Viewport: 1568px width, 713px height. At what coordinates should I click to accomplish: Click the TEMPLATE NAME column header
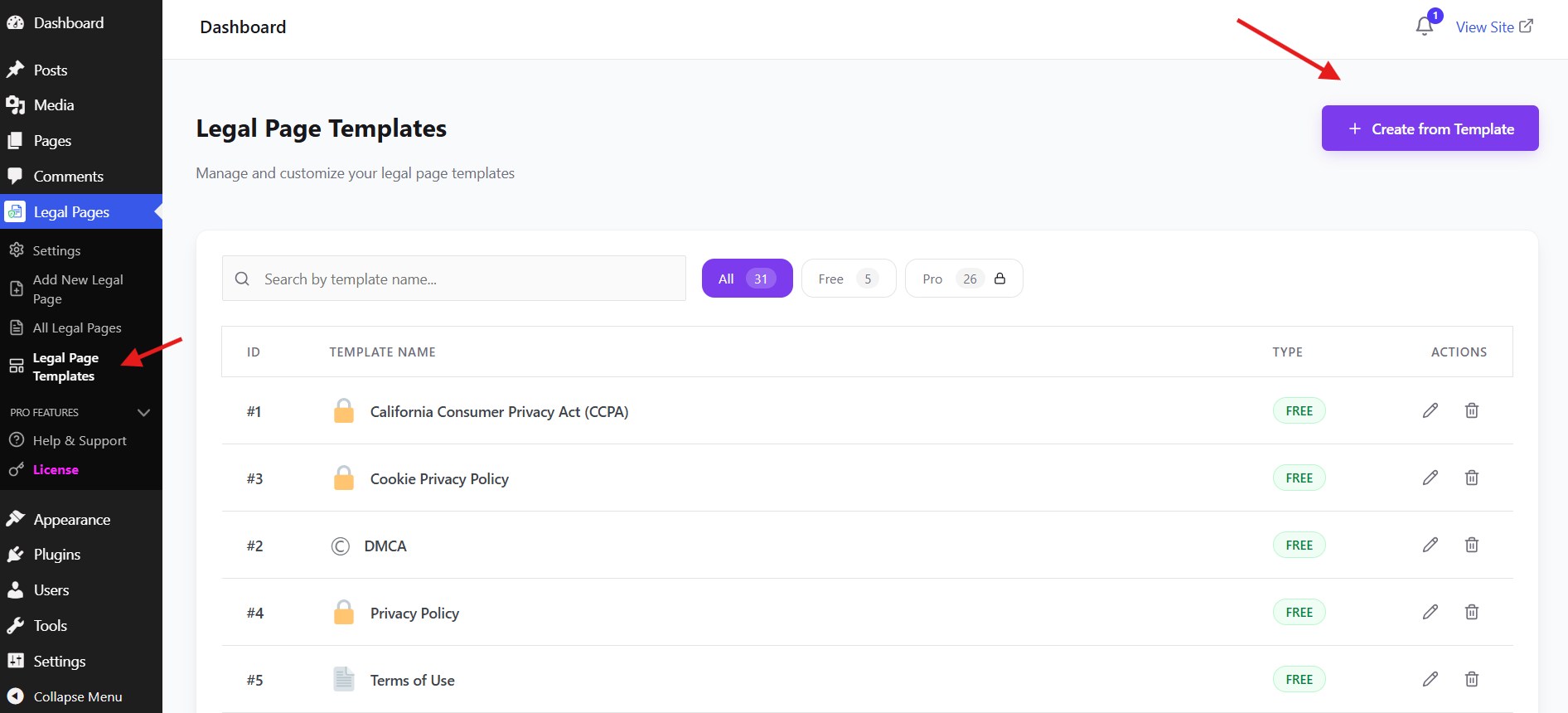pos(382,352)
